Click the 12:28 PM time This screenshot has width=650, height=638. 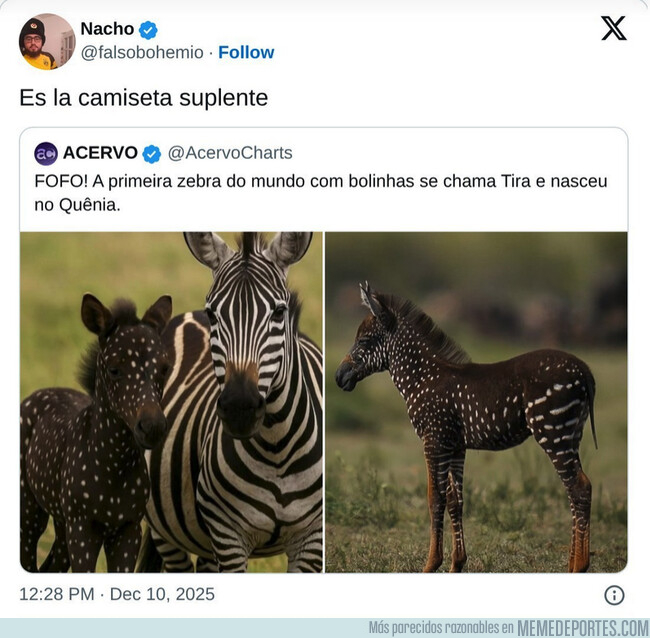(58, 595)
